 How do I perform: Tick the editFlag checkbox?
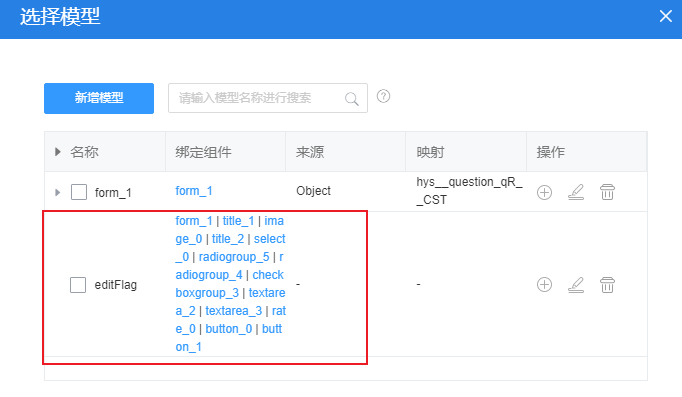click(x=78, y=285)
